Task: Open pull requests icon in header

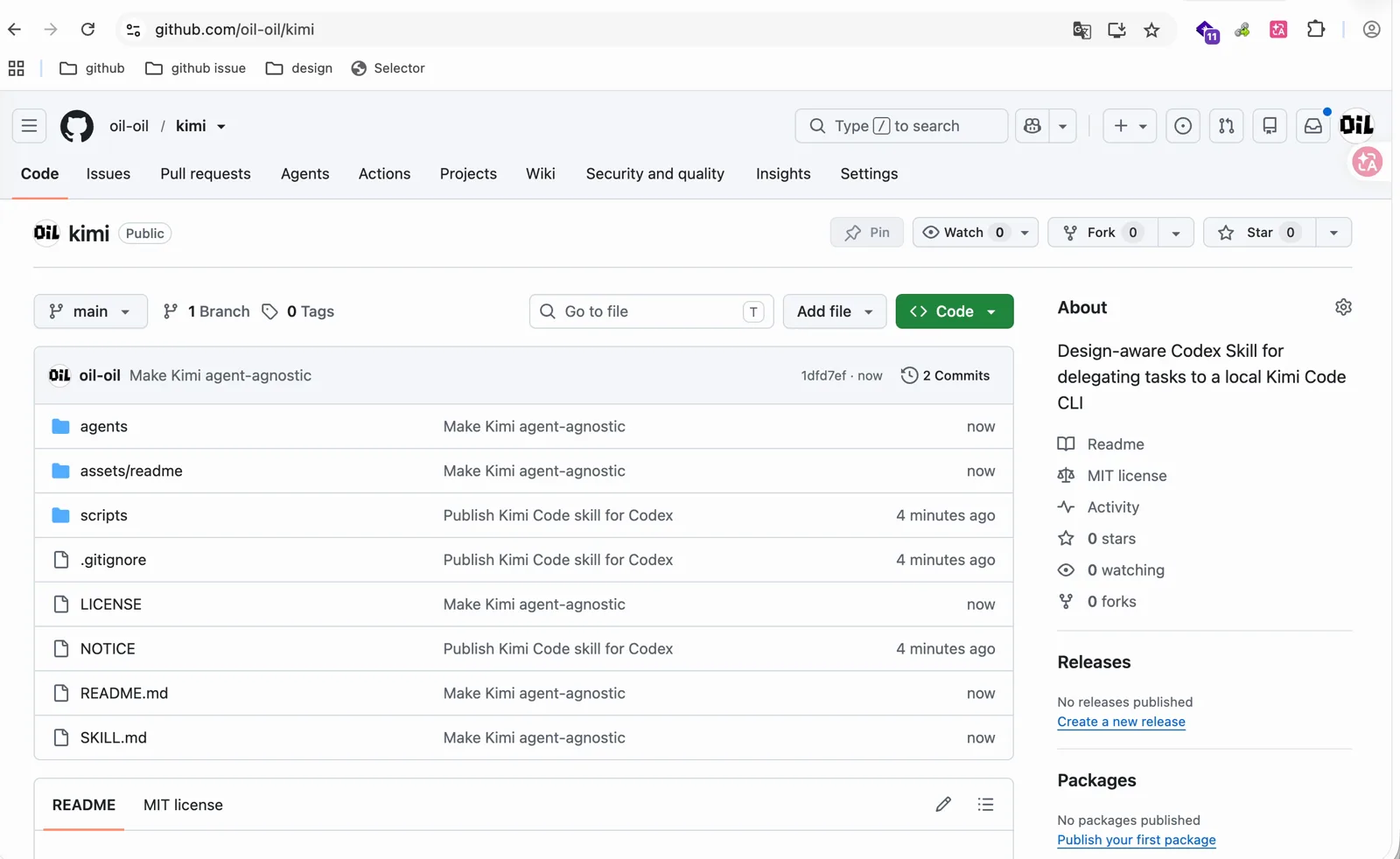Action: (x=1226, y=126)
